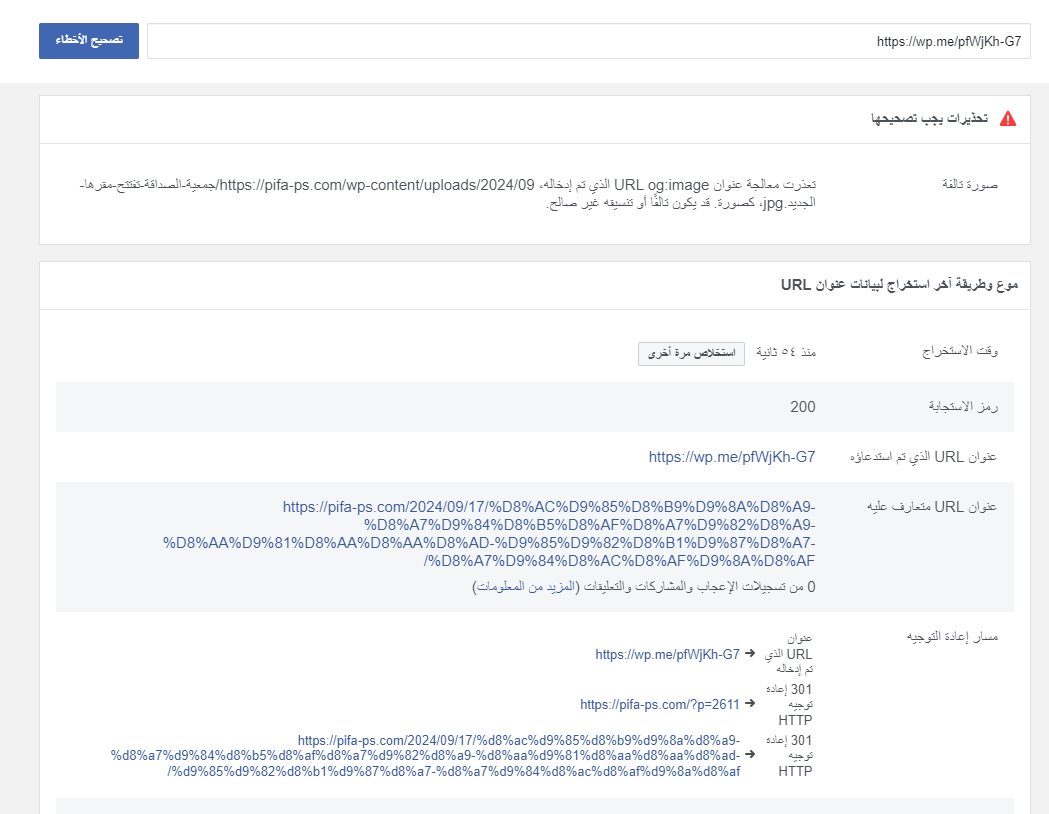
Task: Click the response code value 200
Action: pos(802,407)
